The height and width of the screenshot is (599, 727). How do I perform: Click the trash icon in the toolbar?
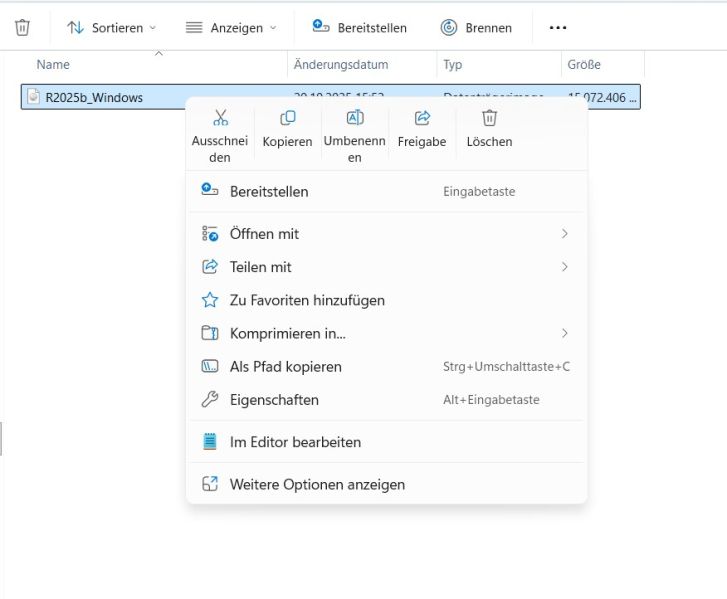click(22, 28)
